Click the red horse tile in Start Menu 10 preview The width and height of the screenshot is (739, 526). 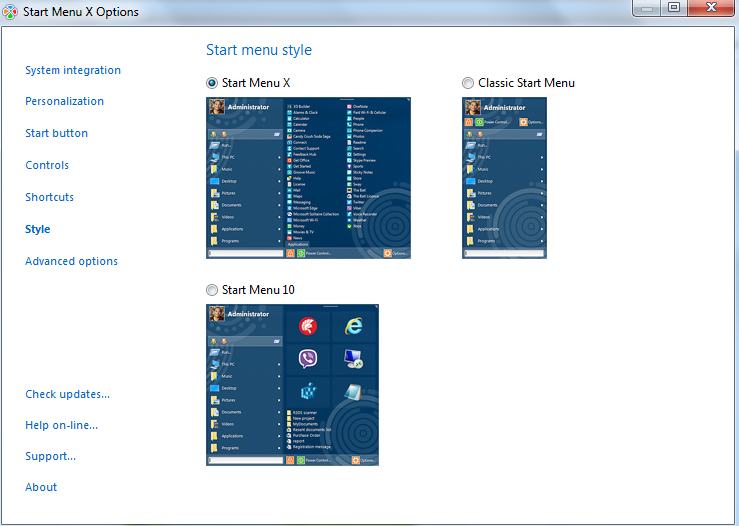[x=308, y=325]
